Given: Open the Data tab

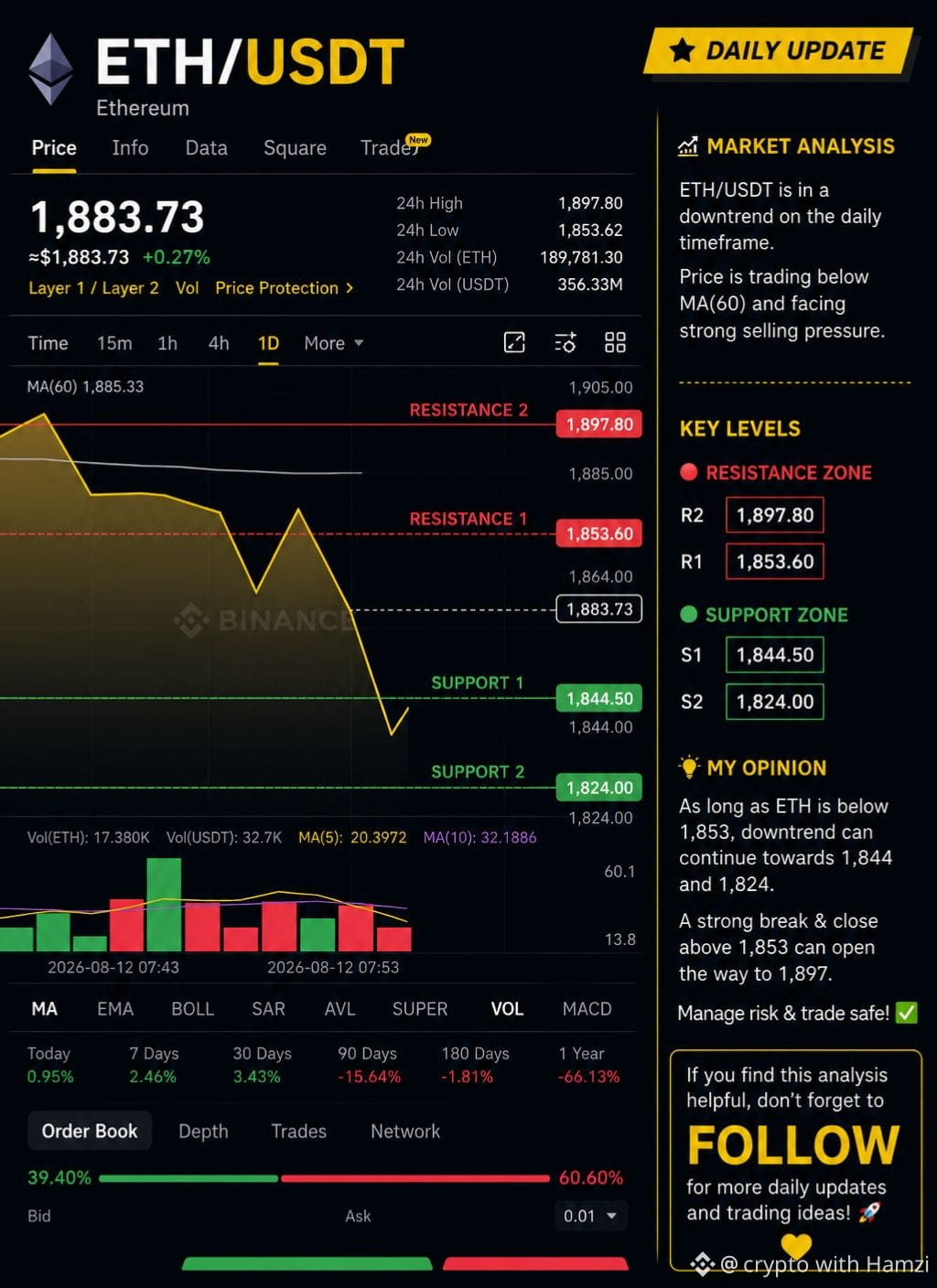Looking at the screenshot, I should (206, 148).
